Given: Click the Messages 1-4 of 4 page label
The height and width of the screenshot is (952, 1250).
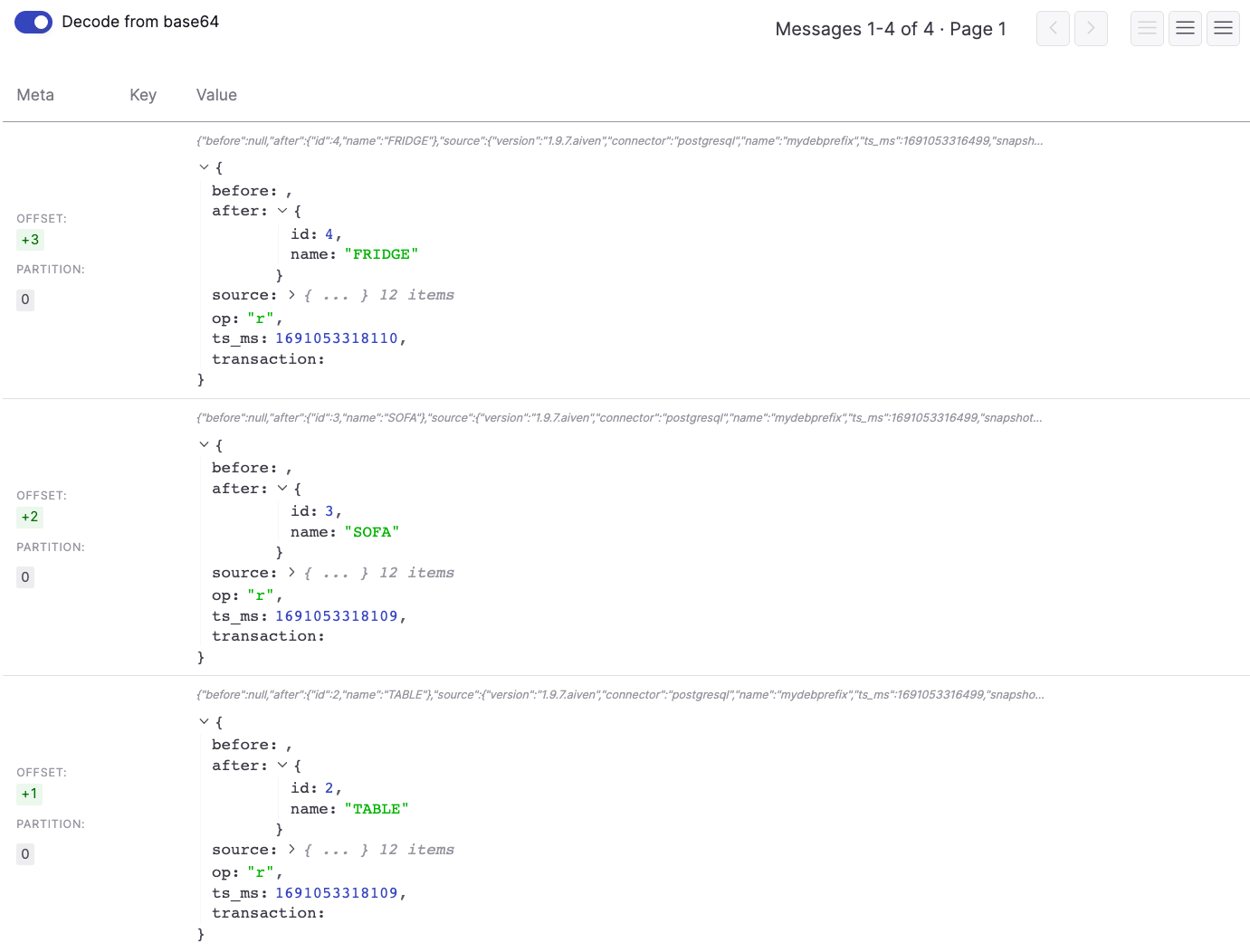Looking at the screenshot, I should tap(891, 28).
